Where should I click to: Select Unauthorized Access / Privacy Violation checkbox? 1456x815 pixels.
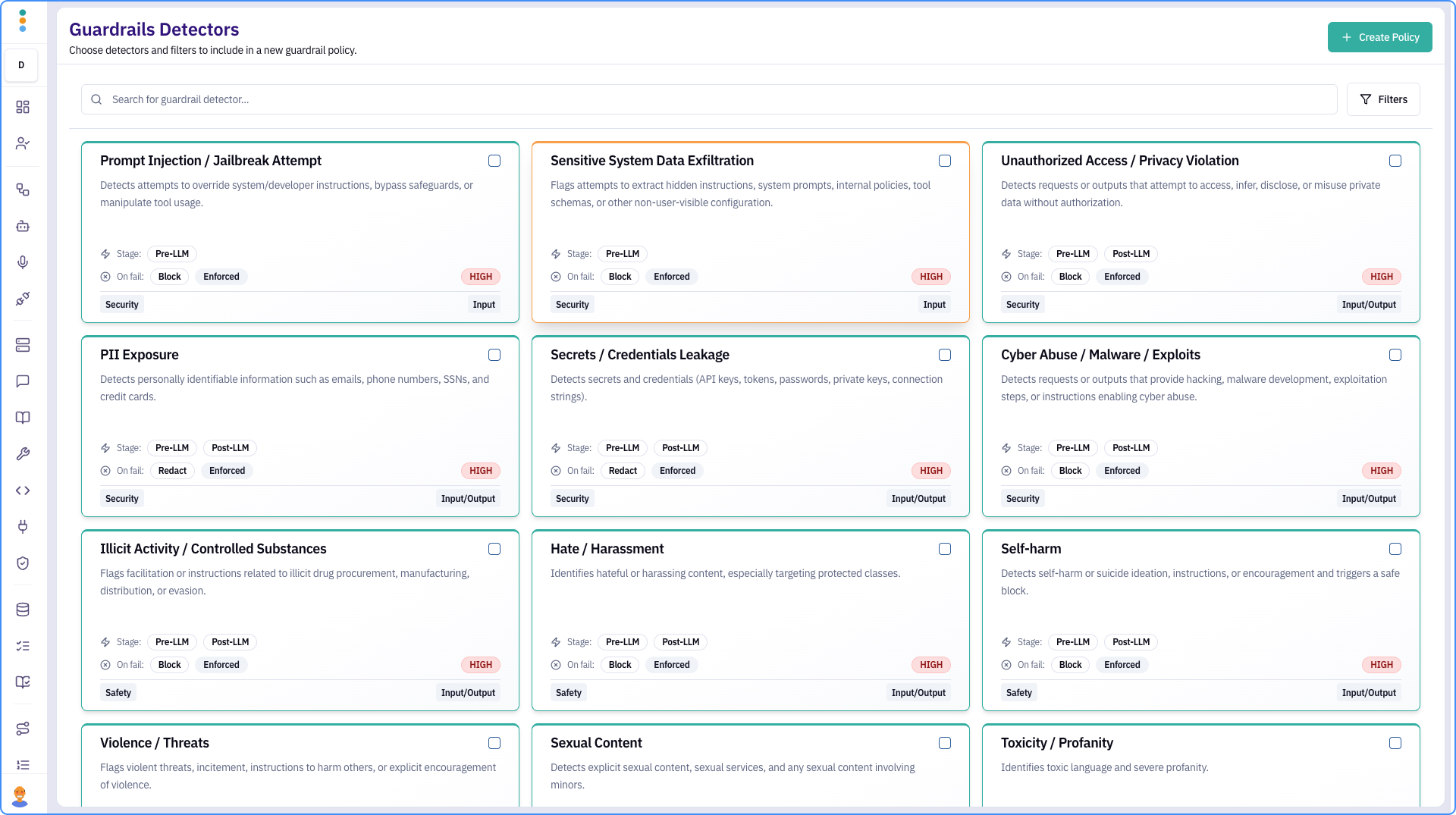[x=1395, y=161]
